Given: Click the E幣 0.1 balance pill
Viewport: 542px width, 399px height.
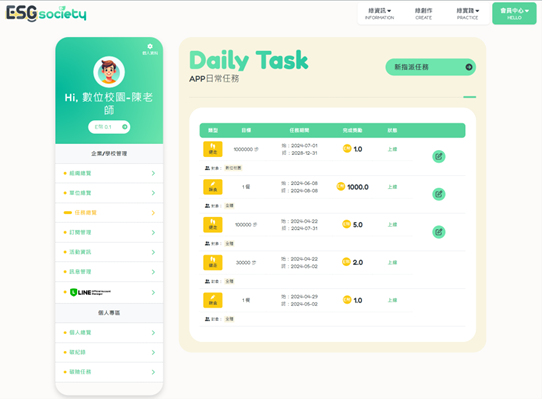Looking at the screenshot, I should (x=109, y=127).
